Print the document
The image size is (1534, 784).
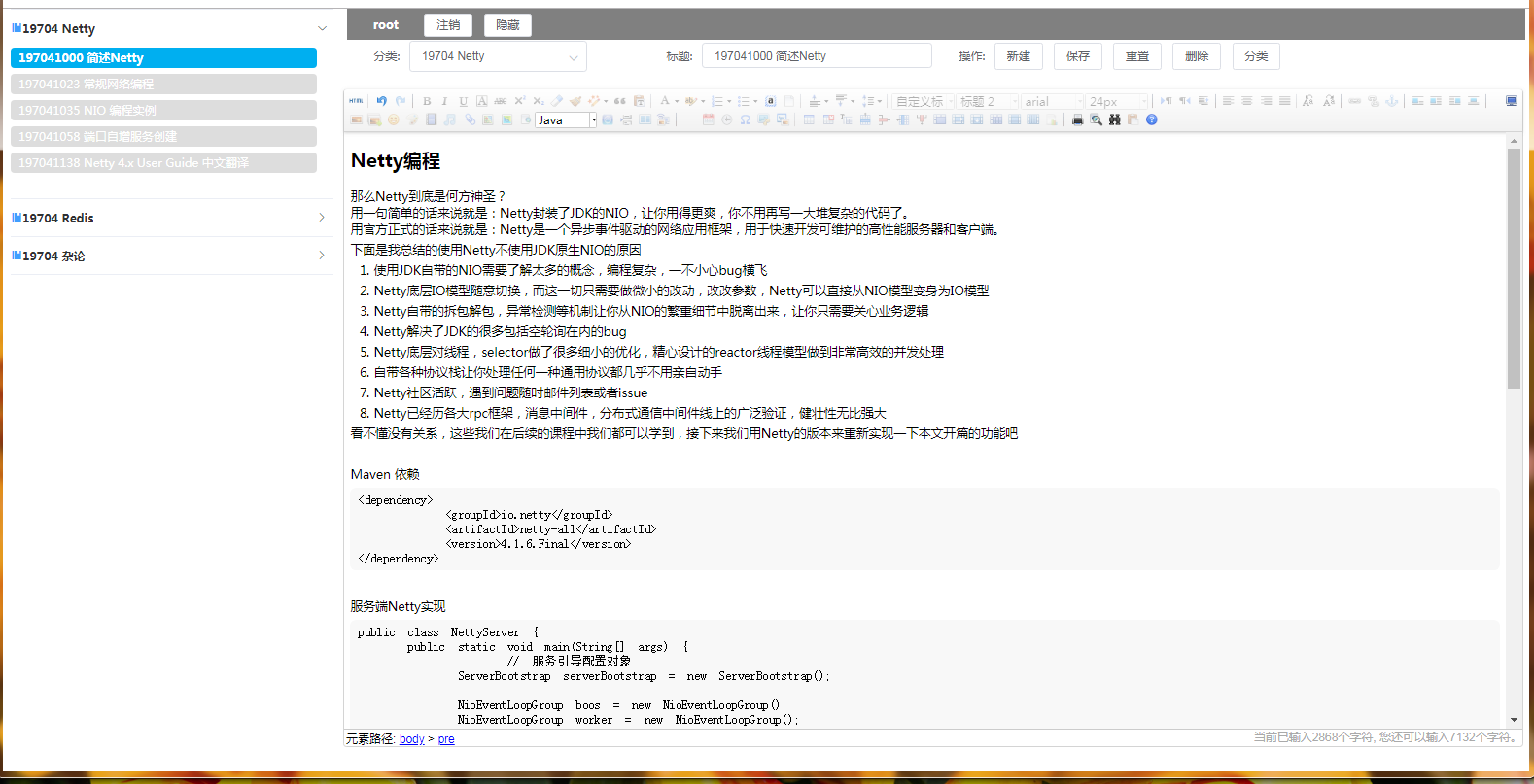[1078, 119]
